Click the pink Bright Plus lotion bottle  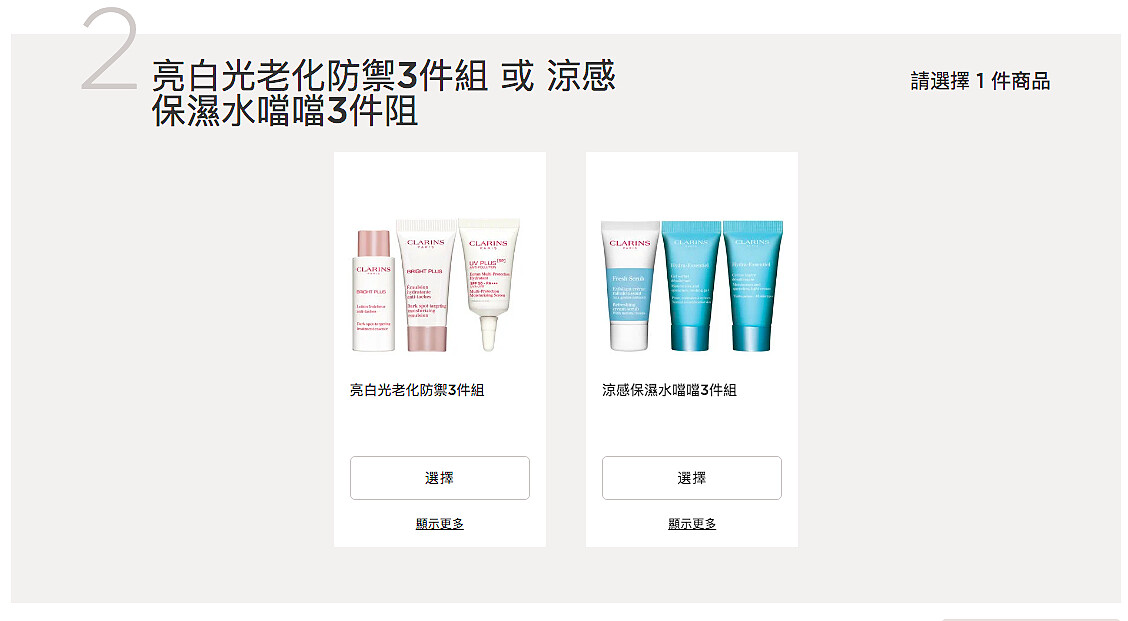point(373,291)
